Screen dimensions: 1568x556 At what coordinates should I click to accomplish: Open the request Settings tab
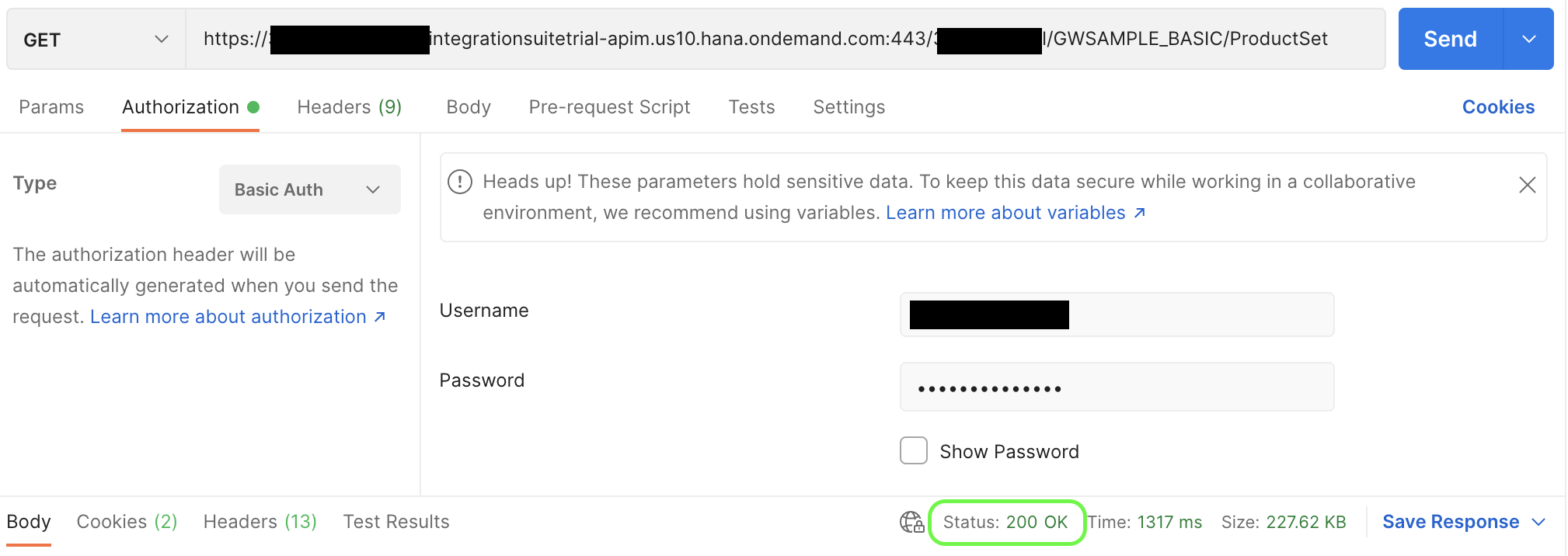tap(848, 107)
